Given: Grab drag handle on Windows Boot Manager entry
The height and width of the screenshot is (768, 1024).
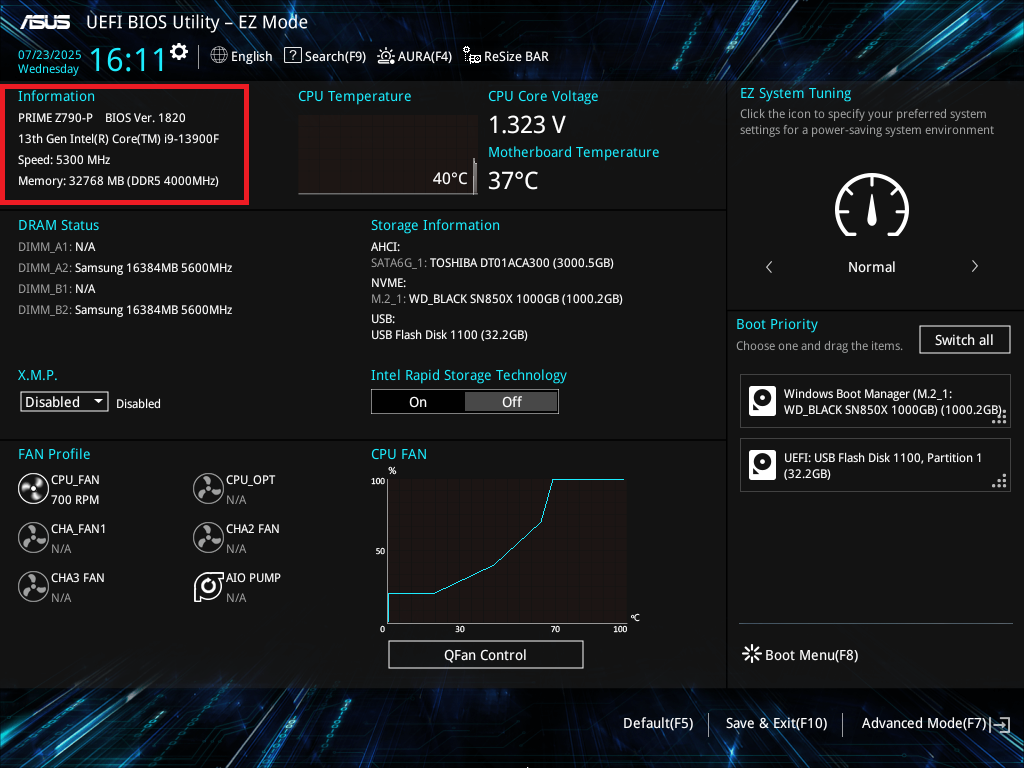Looking at the screenshot, I should click(999, 417).
